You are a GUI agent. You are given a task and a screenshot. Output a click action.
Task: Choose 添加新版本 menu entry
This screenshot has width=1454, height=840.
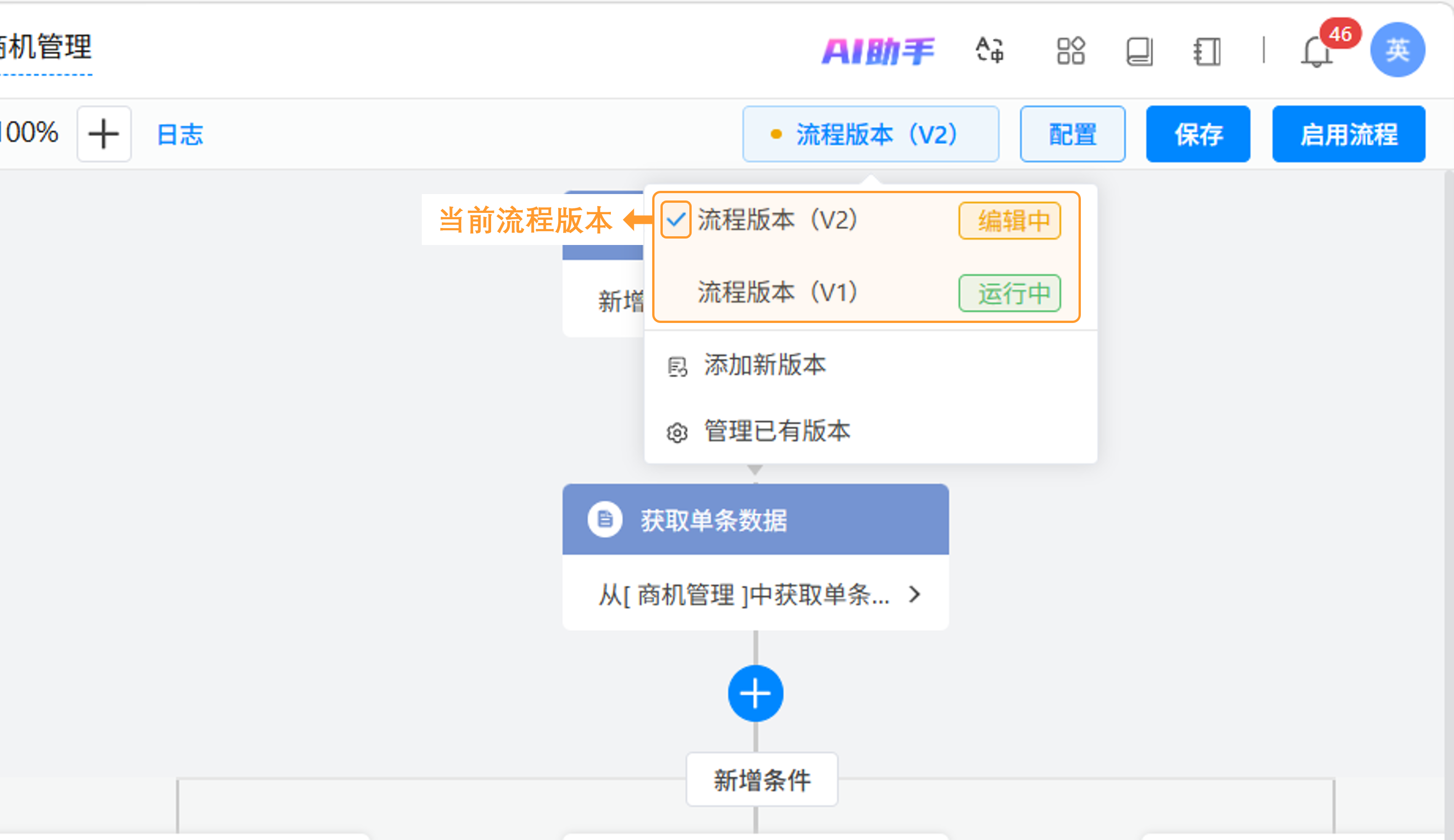tap(765, 365)
